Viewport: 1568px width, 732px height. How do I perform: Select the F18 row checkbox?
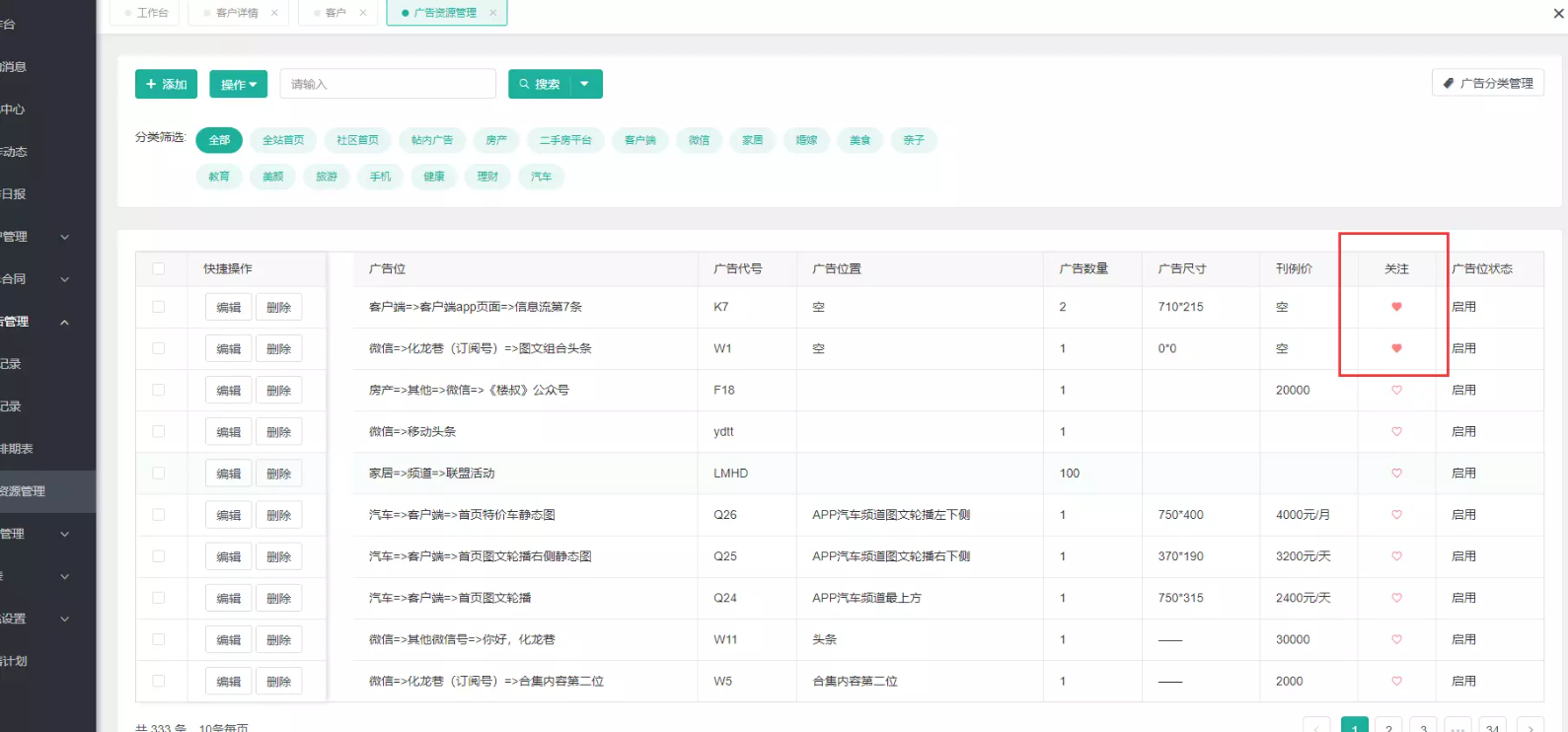click(x=159, y=390)
